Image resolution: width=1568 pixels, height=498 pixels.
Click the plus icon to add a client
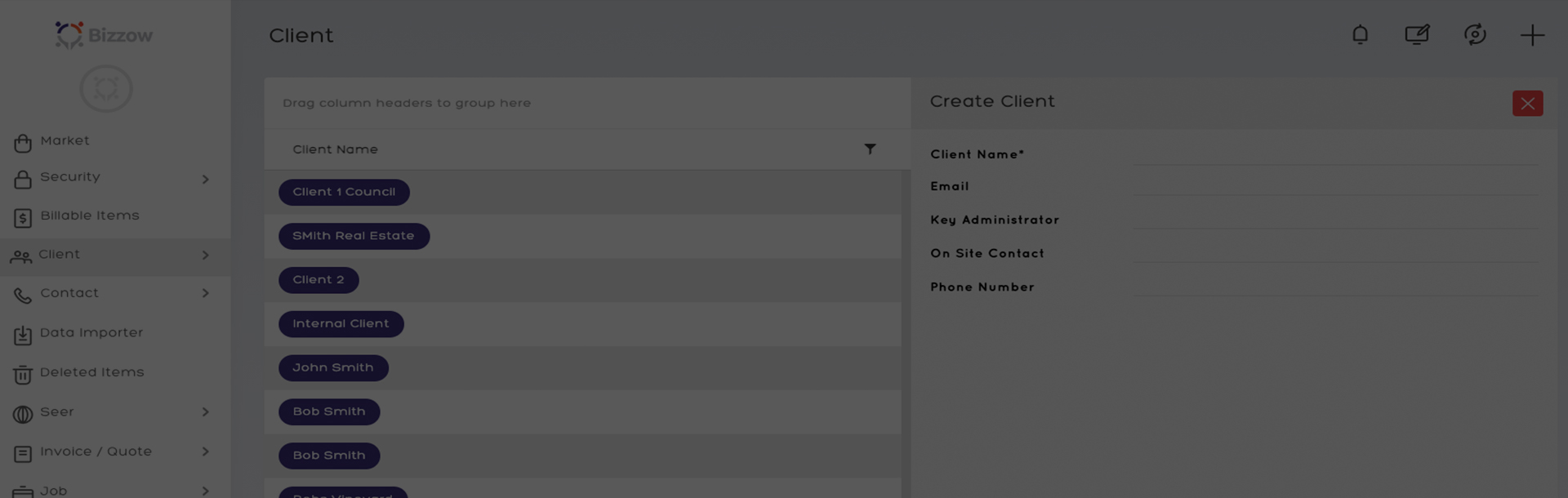coord(1532,35)
